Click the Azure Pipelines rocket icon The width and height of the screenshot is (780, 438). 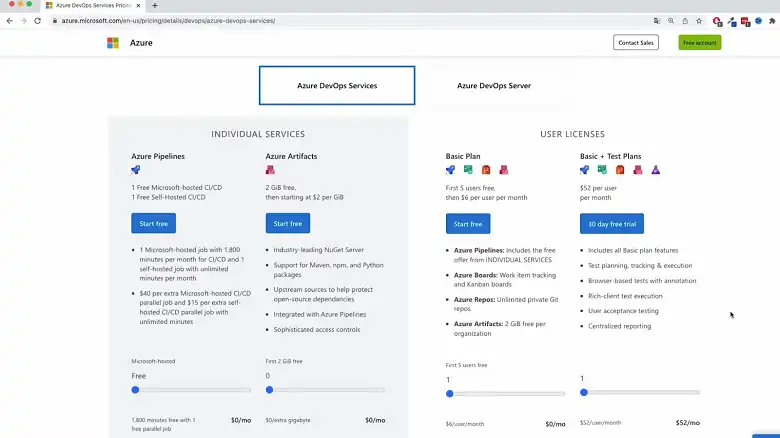pos(136,170)
